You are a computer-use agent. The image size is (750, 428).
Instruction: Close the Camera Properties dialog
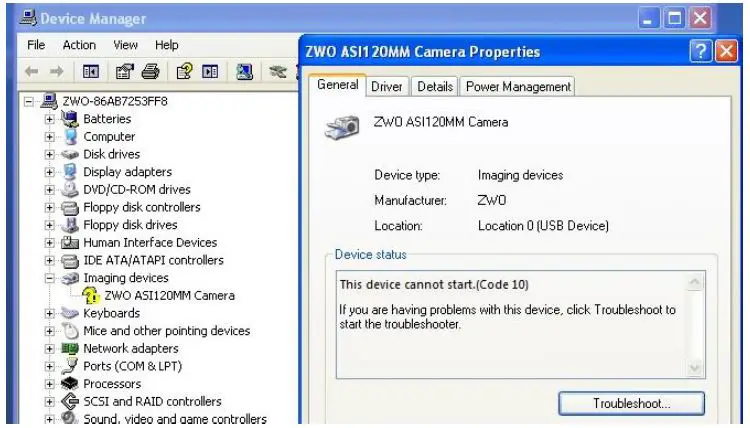pyautogui.click(x=727, y=51)
